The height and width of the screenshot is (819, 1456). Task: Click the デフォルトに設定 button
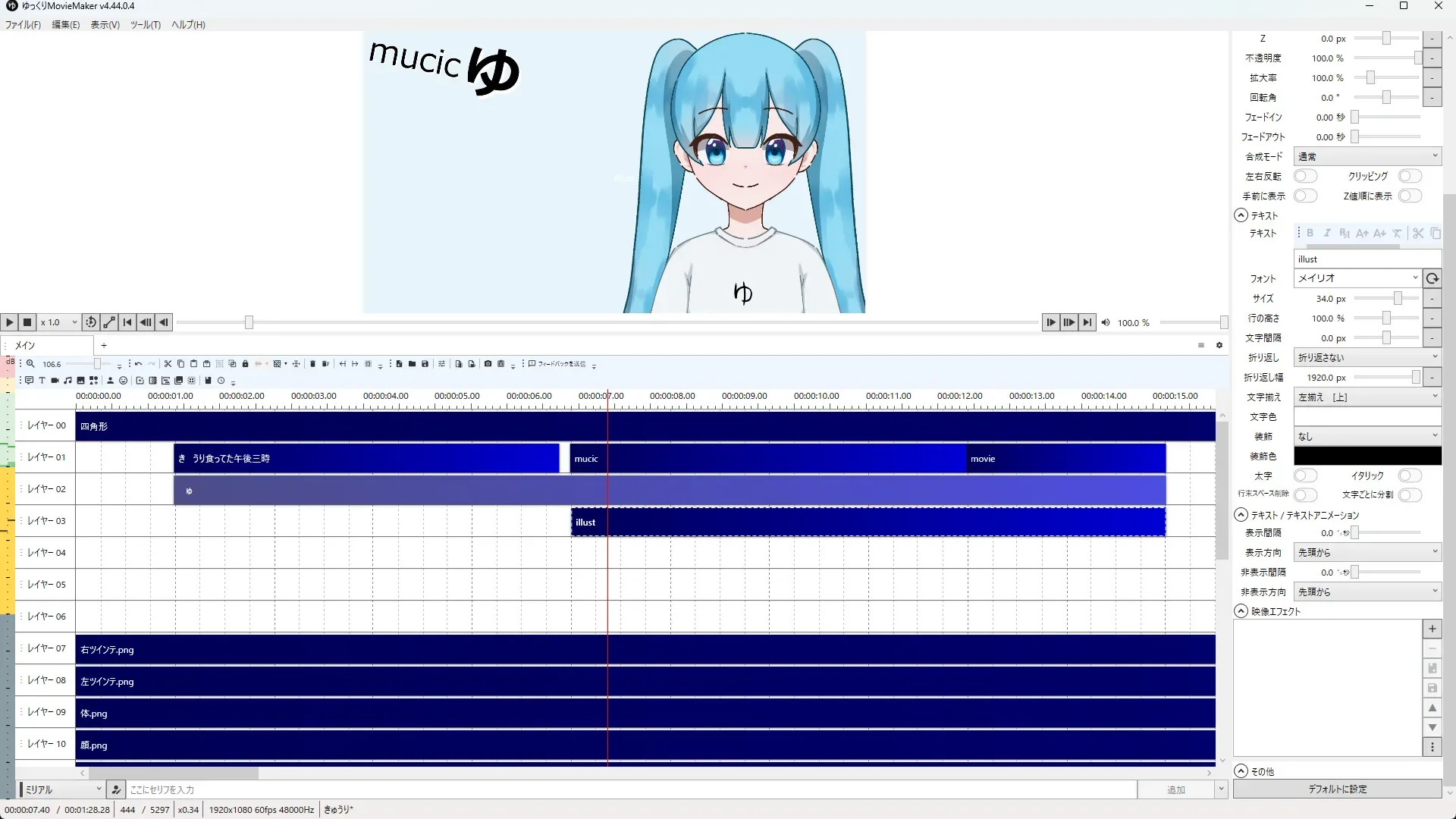point(1337,789)
